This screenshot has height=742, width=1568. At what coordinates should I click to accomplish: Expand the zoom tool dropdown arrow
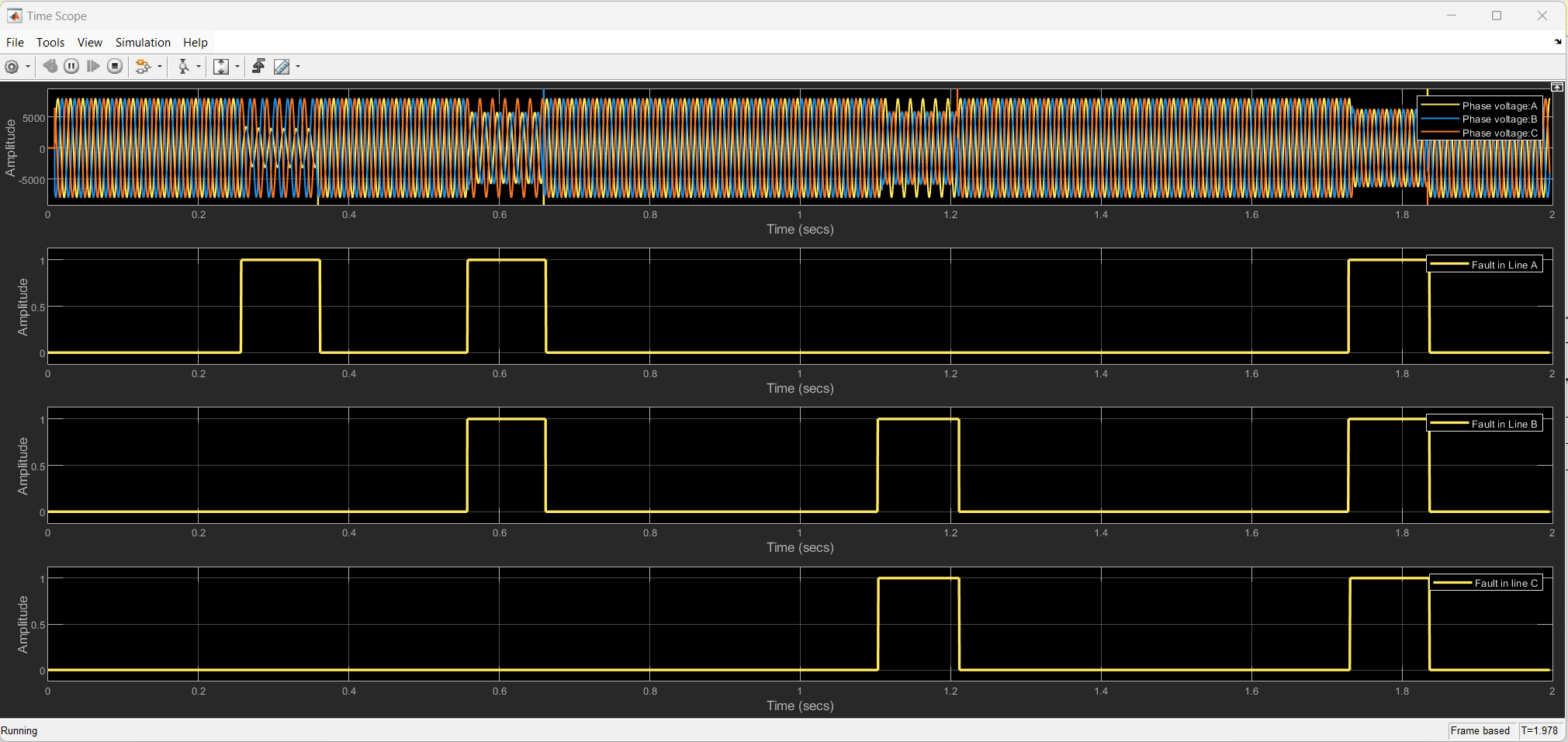[199, 67]
